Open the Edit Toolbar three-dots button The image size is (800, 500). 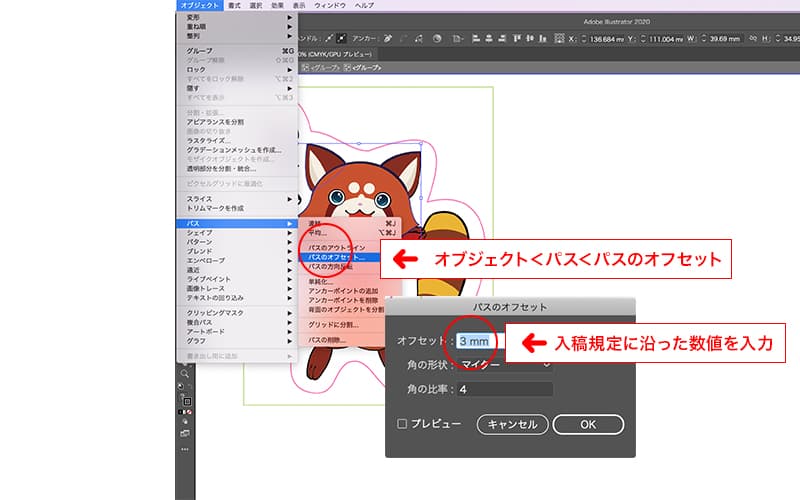(x=185, y=449)
